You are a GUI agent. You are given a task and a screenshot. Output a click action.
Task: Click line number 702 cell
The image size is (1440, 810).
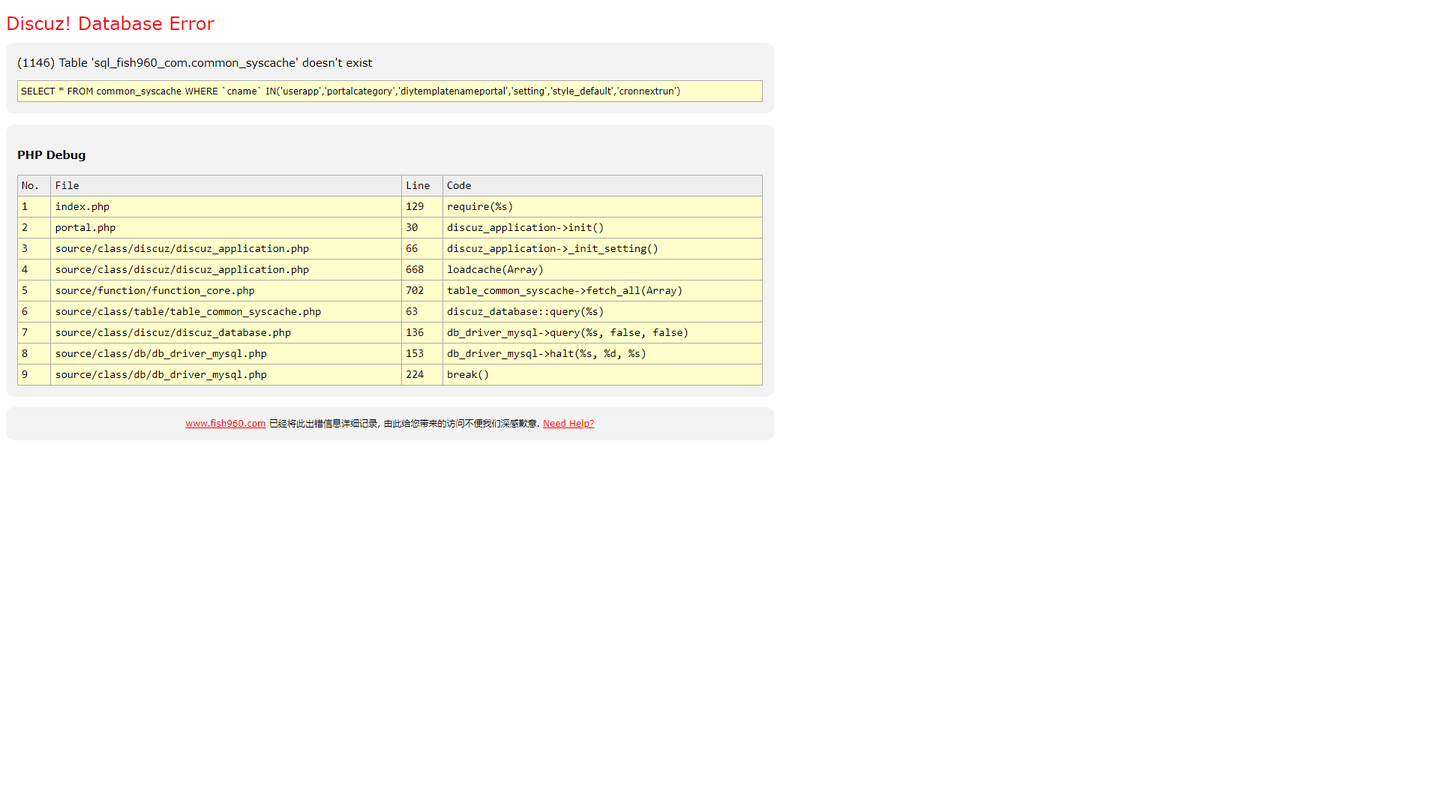pyautogui.click(x=422, y=291)
